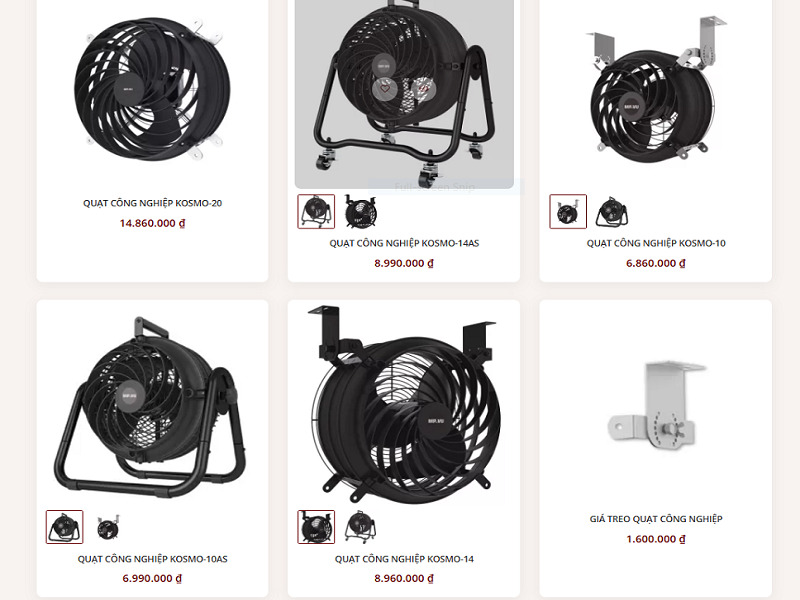Image resolution: width=800 pixels, height=600 pixels.
Task: Click the KOSMO-20 fan product image
Action: coord(153,88)
